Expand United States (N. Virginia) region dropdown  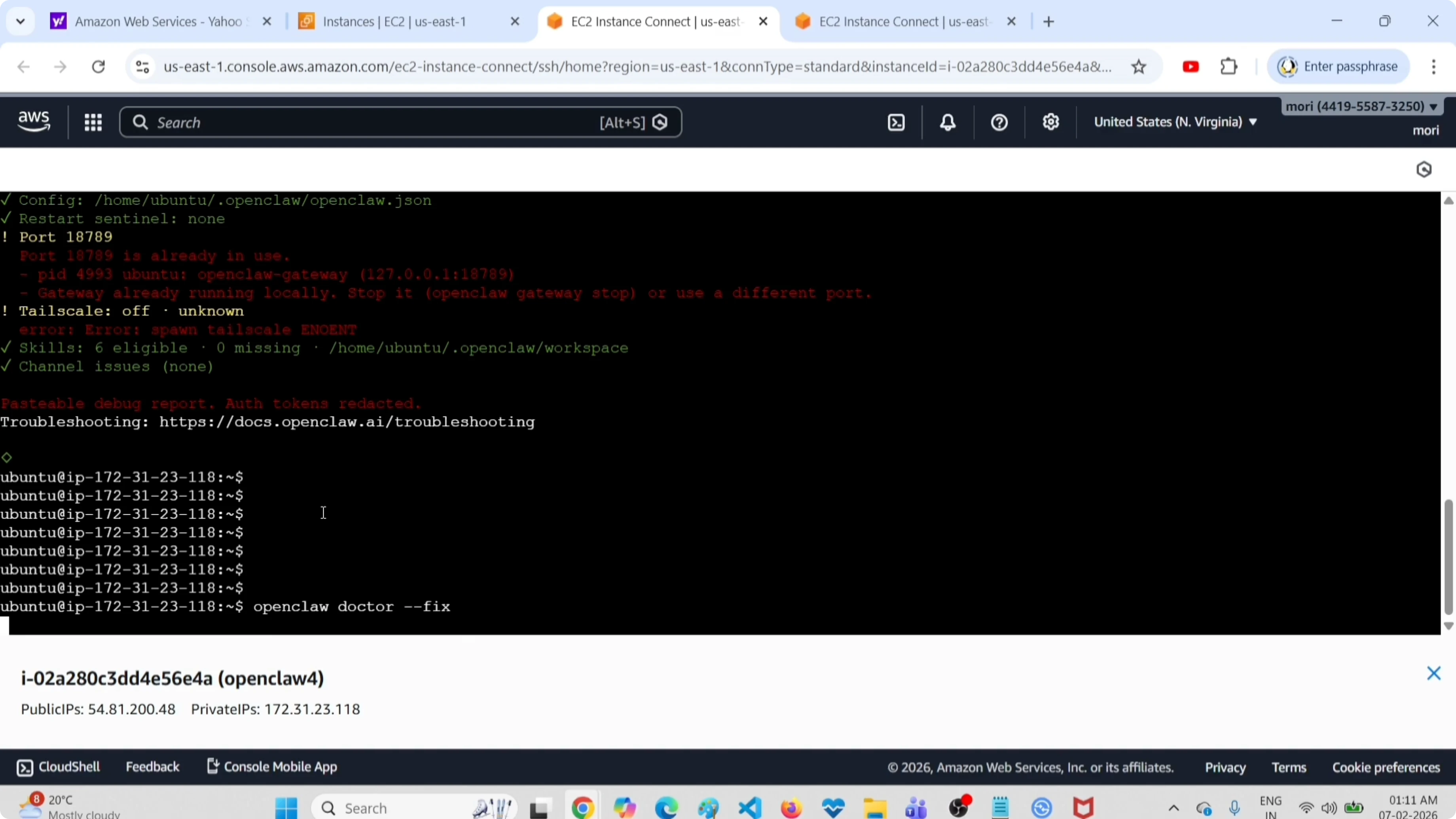point(1175,122)
